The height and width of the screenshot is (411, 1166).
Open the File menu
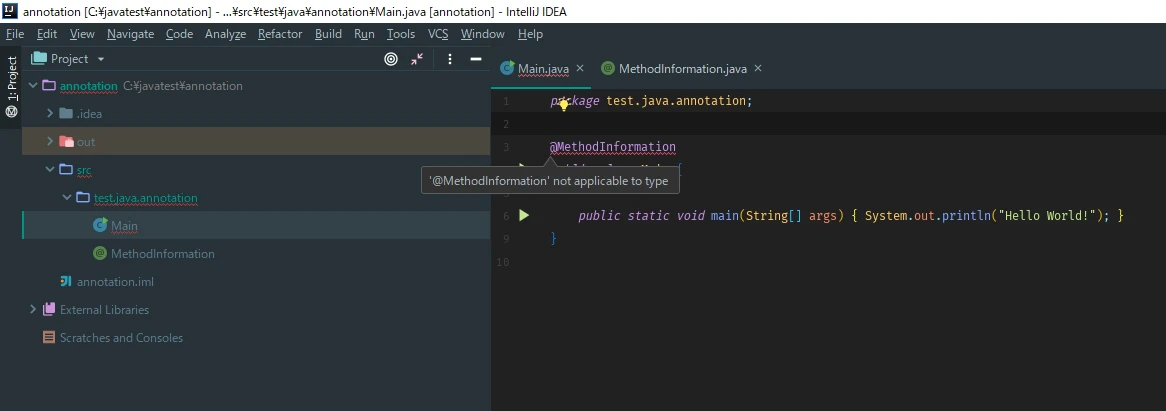click(15, 34)
